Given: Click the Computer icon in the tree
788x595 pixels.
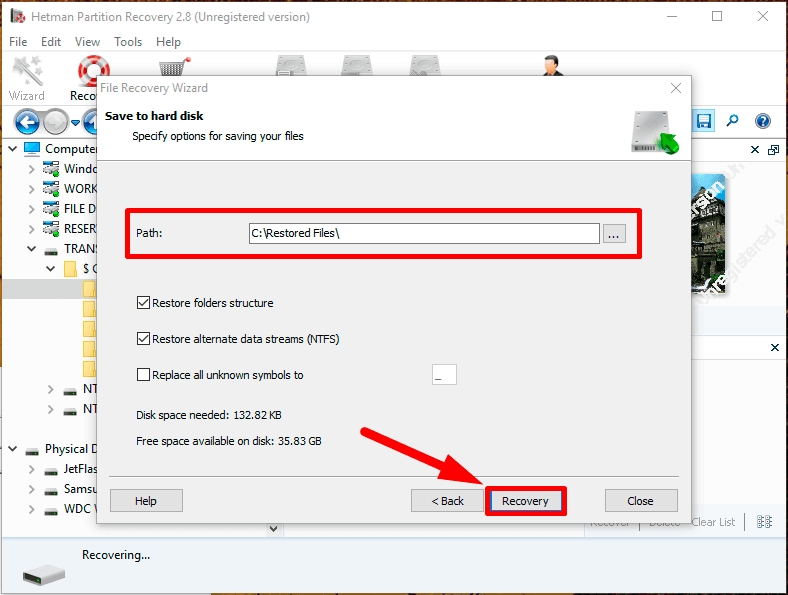Looking at the screenshot, I should [32, 149].
